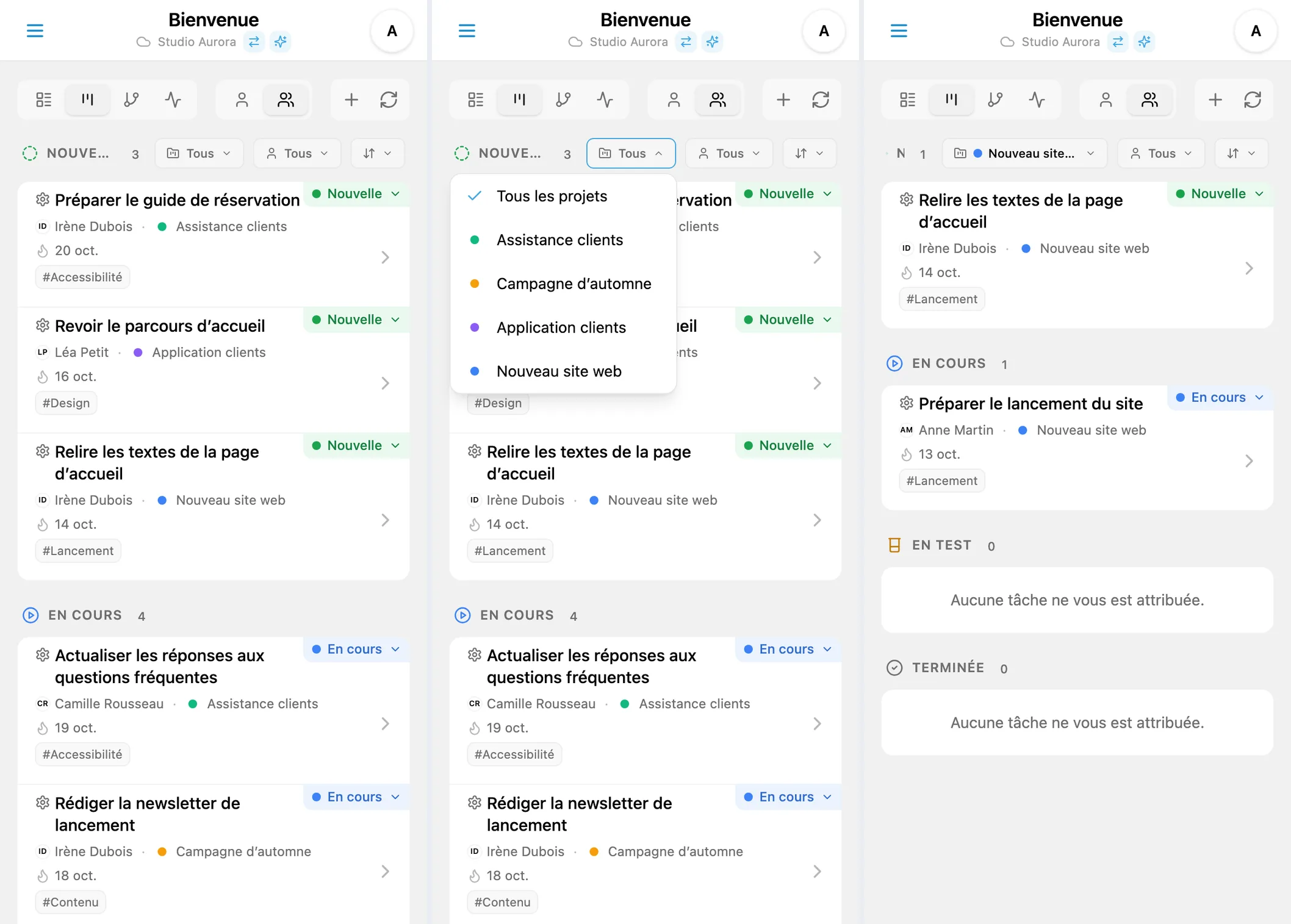Toggle team members filter in left panel
This screenshot has width=1291, height=924.
click(x=286, y=99)
